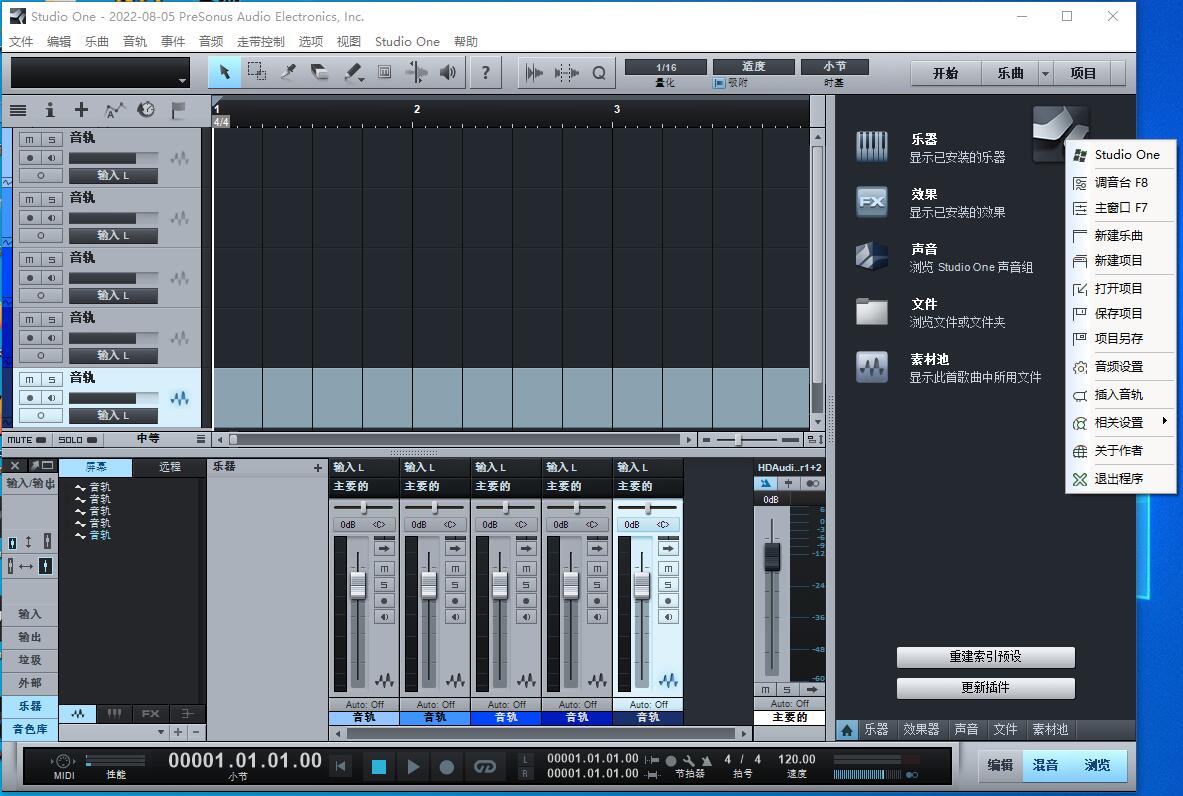1183x796 pixels.
Task: Open the 文件 menu
Action: (21, 41)
